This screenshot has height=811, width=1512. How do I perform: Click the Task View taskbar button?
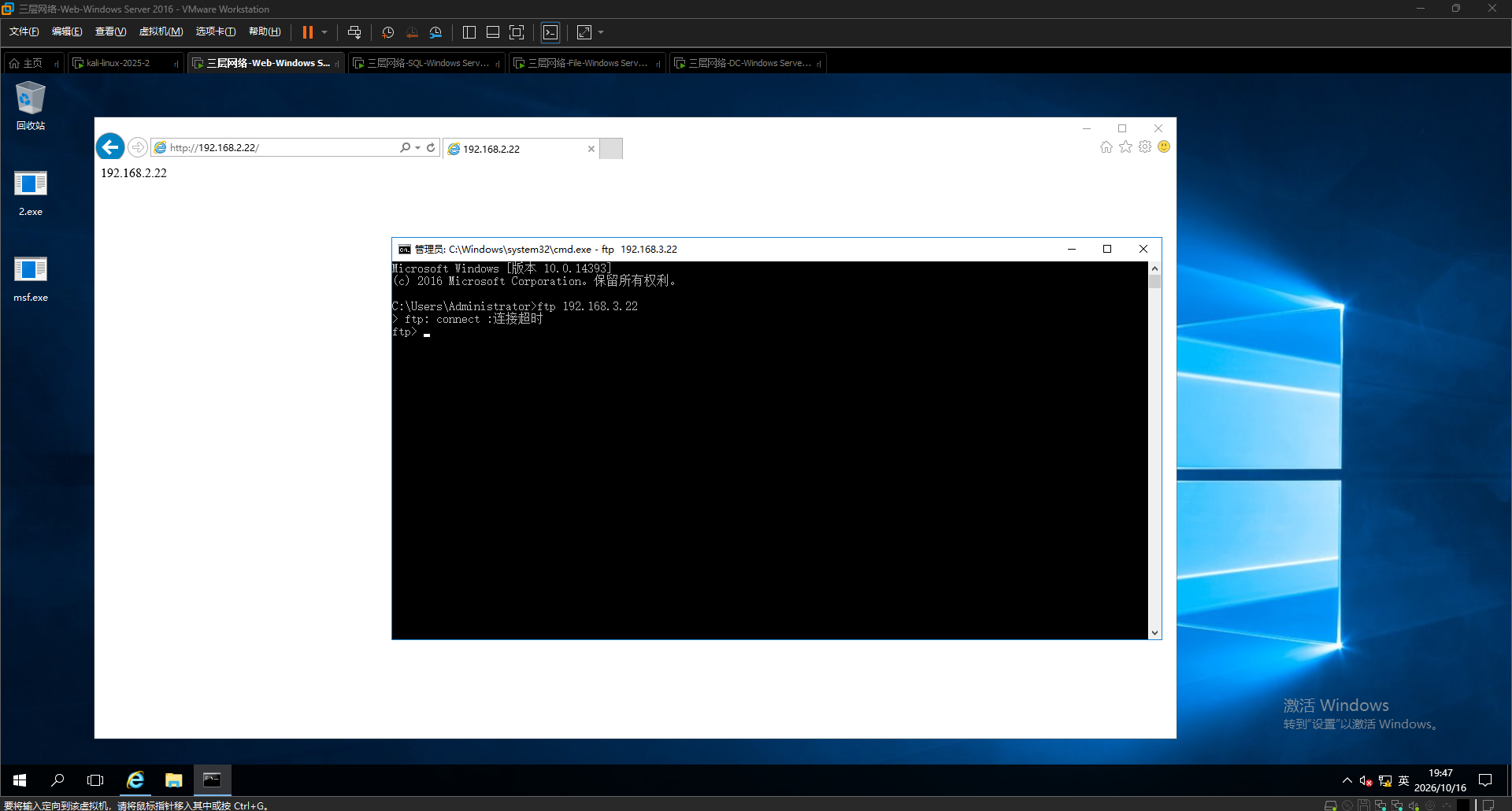(x=95, y=780)
